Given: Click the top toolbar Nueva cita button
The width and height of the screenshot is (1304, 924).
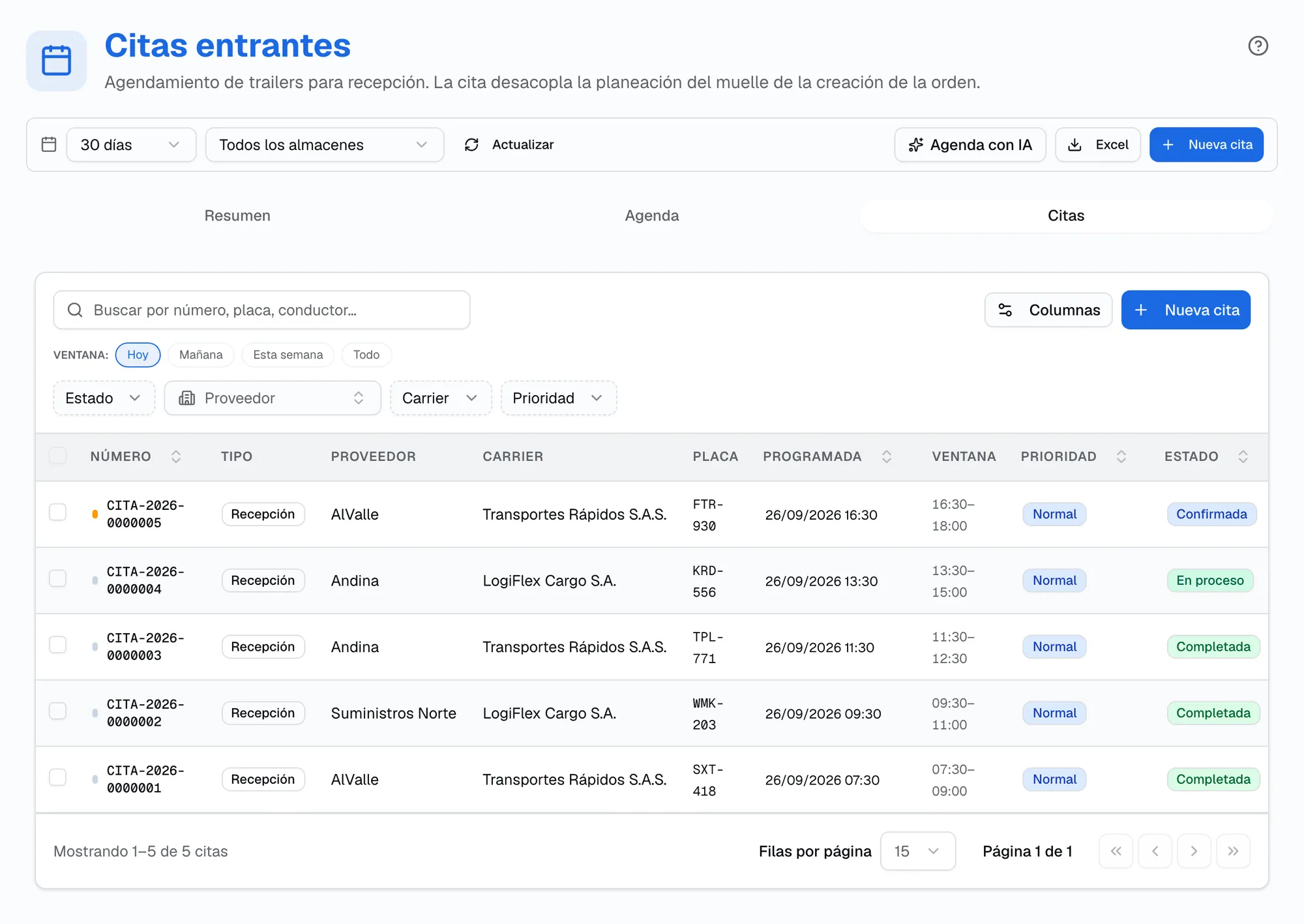Looking at the screenshot, I should [1207, 145].
